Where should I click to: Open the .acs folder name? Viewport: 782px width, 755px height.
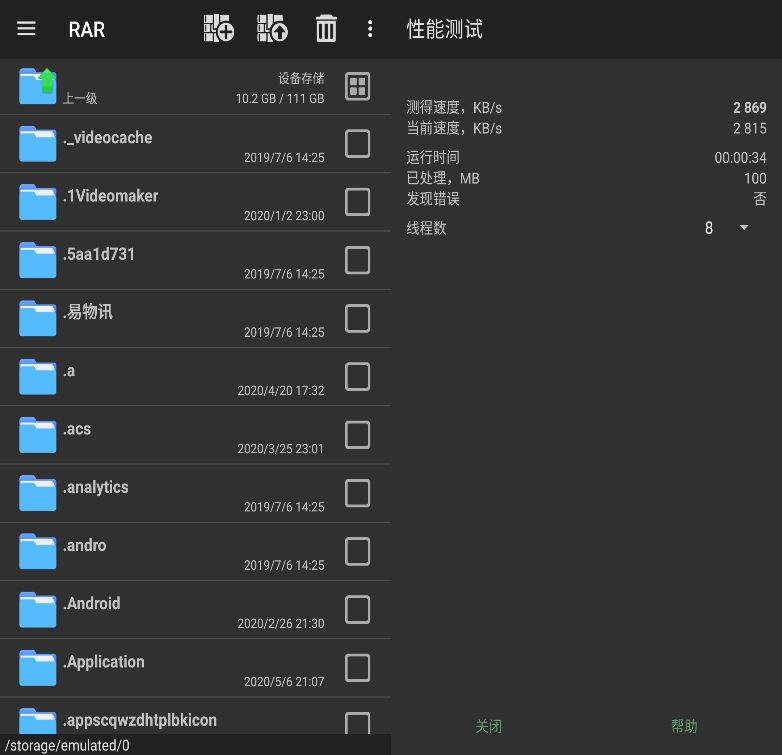[77, 429]
